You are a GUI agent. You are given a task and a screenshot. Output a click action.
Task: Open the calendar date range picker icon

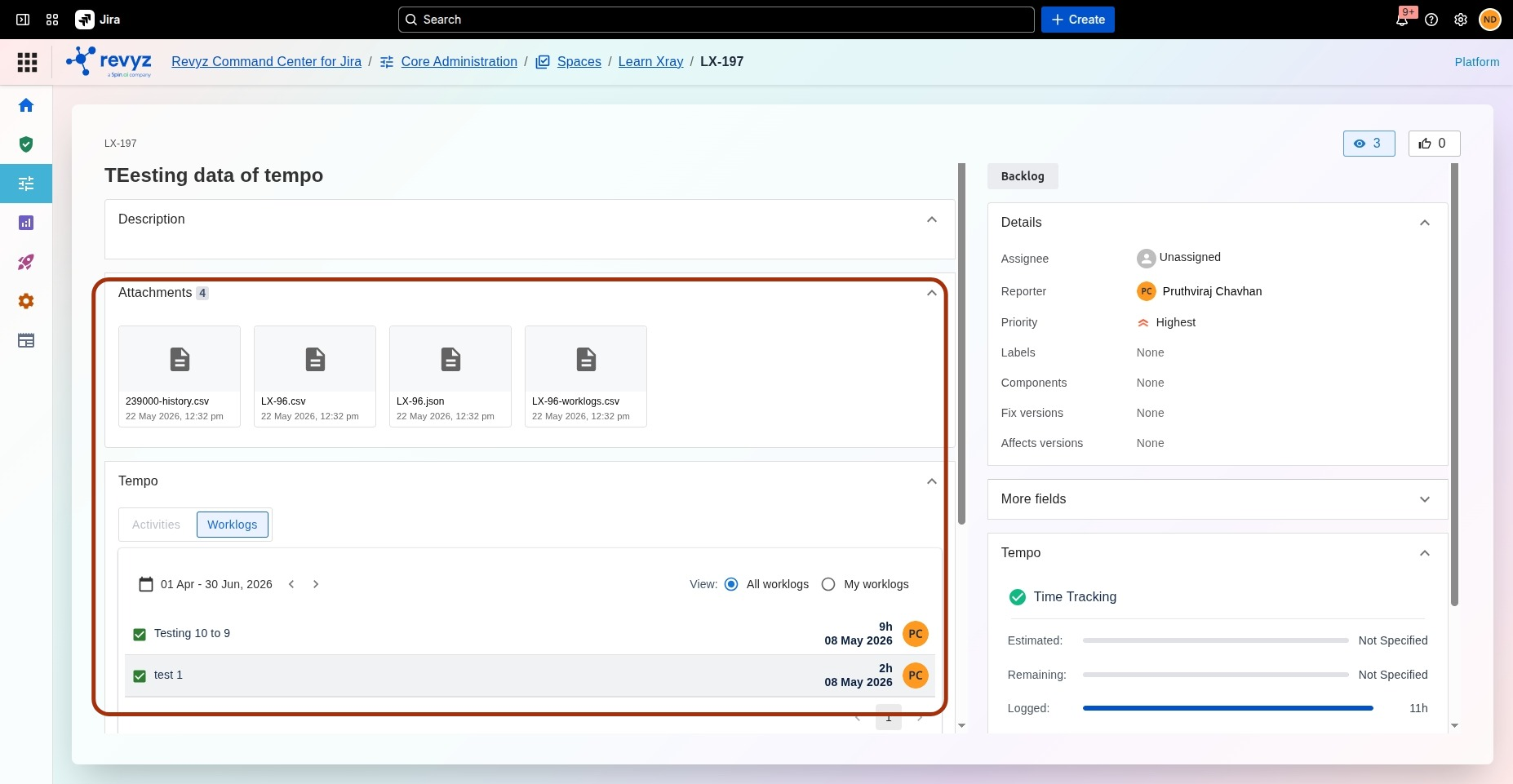pos(146,584)
